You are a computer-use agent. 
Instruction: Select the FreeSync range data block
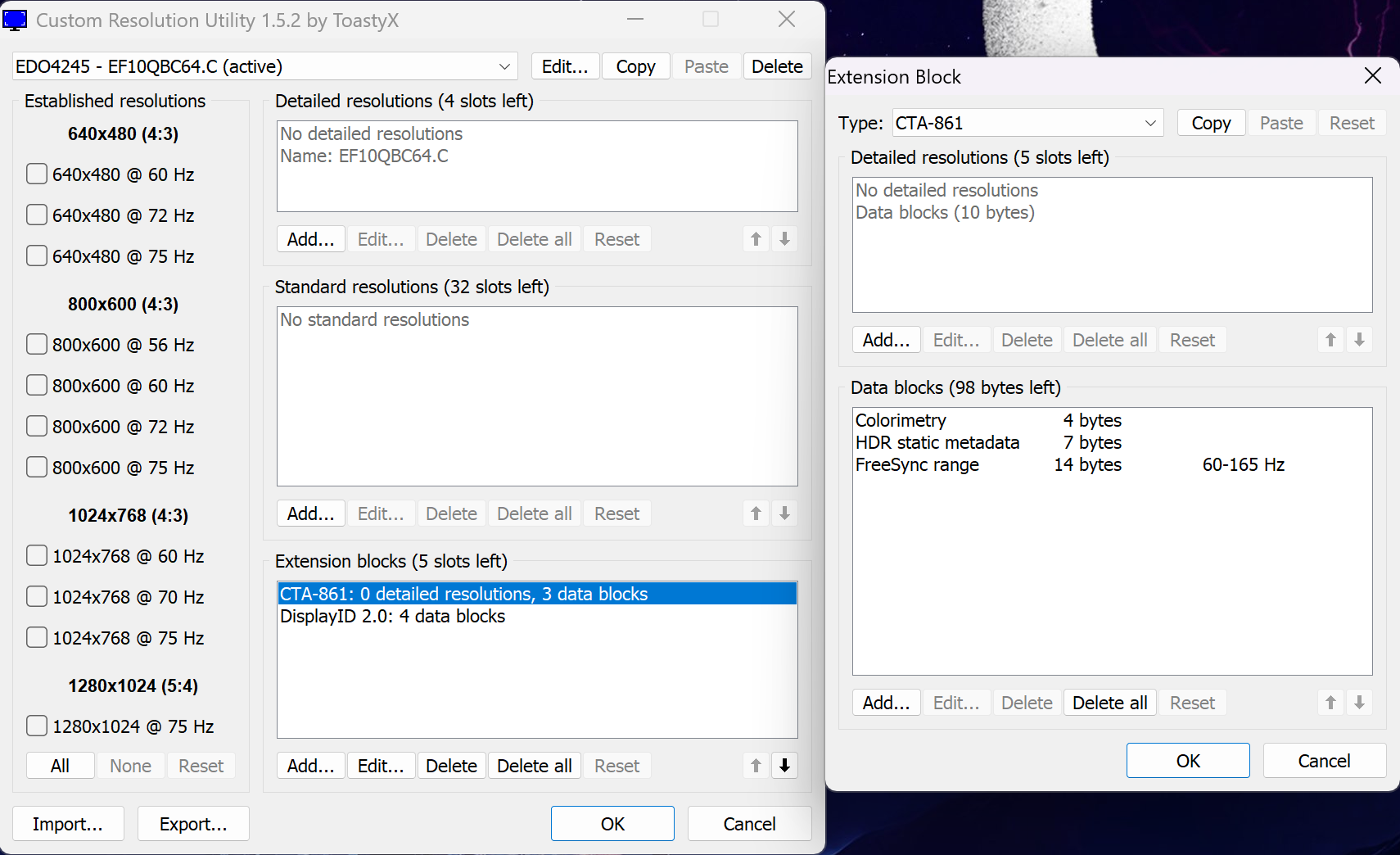coord(917,465)
